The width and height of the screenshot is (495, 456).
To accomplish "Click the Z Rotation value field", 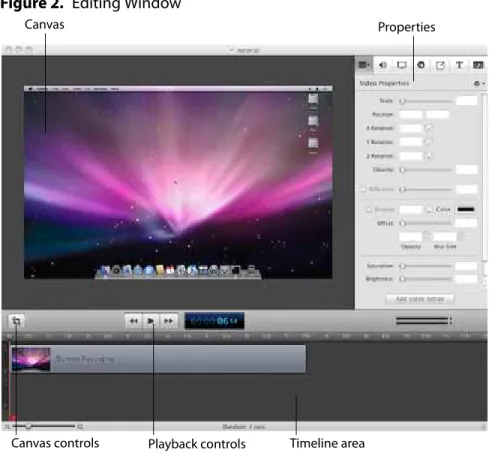I will (411, 156).
